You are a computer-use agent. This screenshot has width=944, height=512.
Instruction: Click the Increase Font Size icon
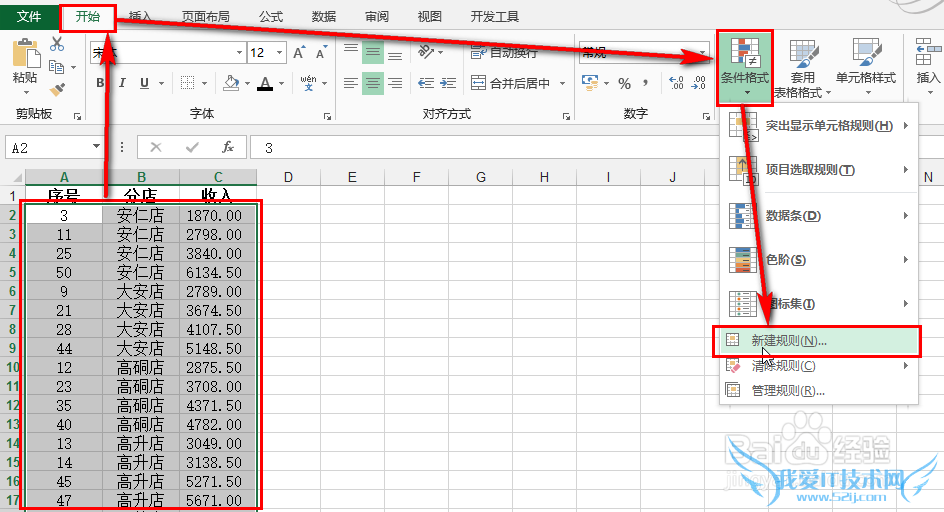299,52
